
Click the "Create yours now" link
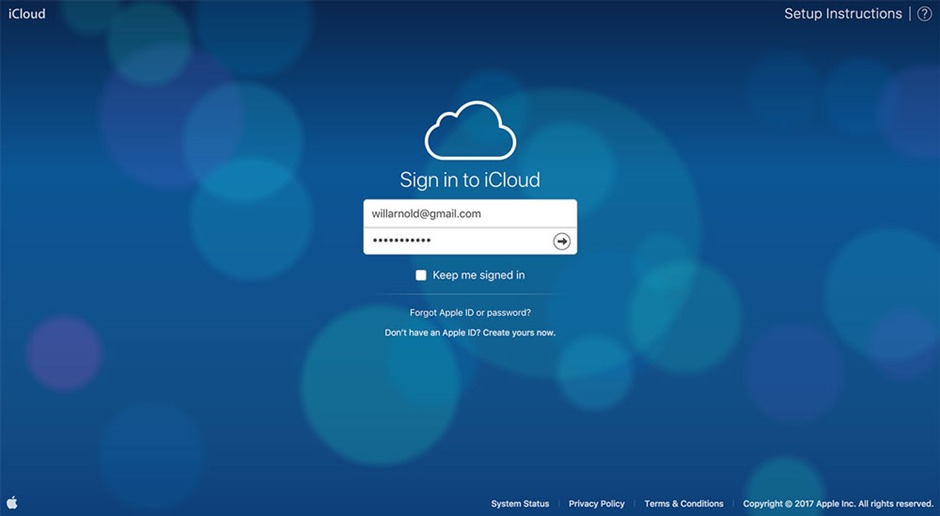click(x=519, y=332)
